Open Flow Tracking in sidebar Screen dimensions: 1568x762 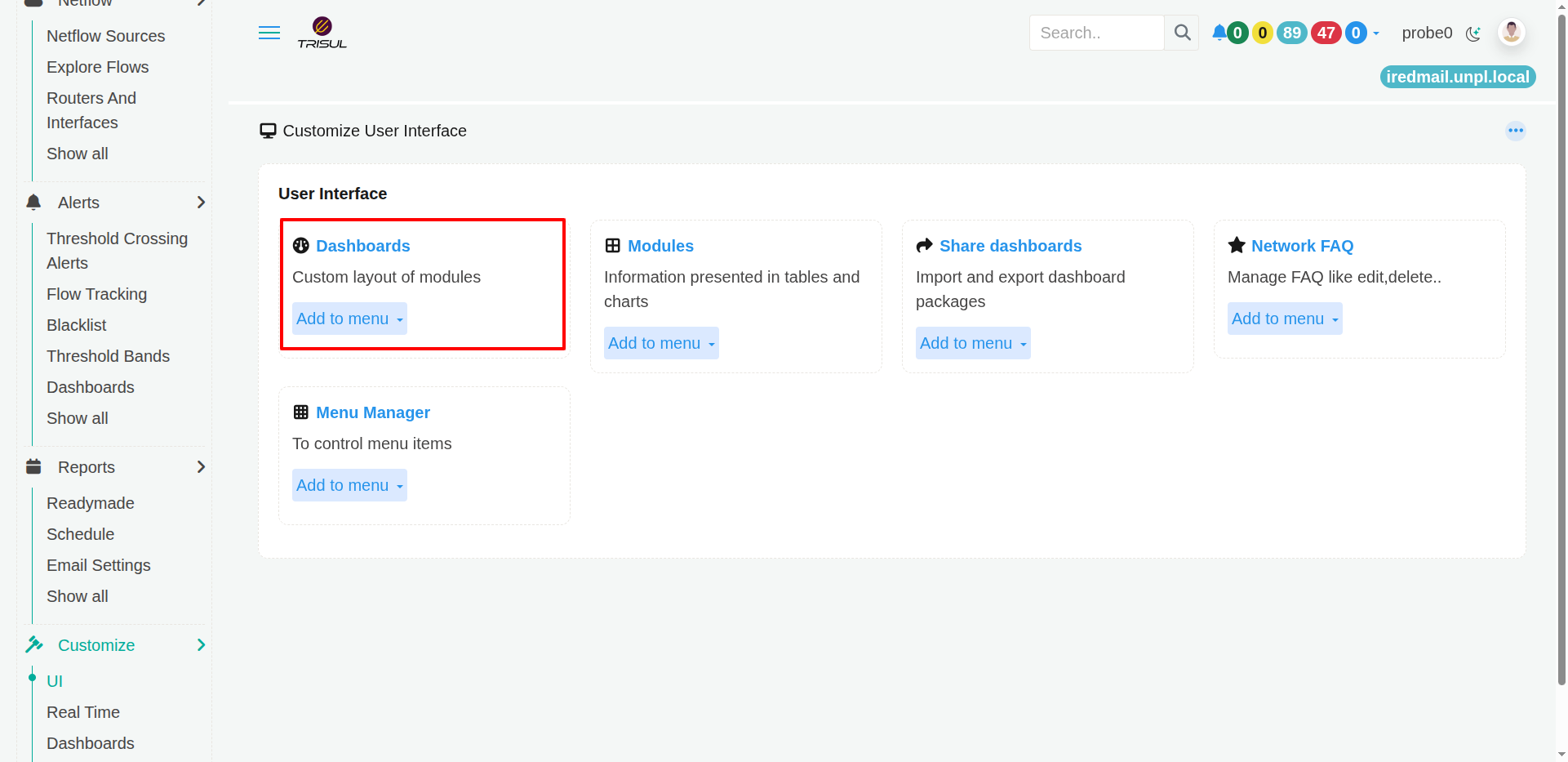tap(96, 294)
